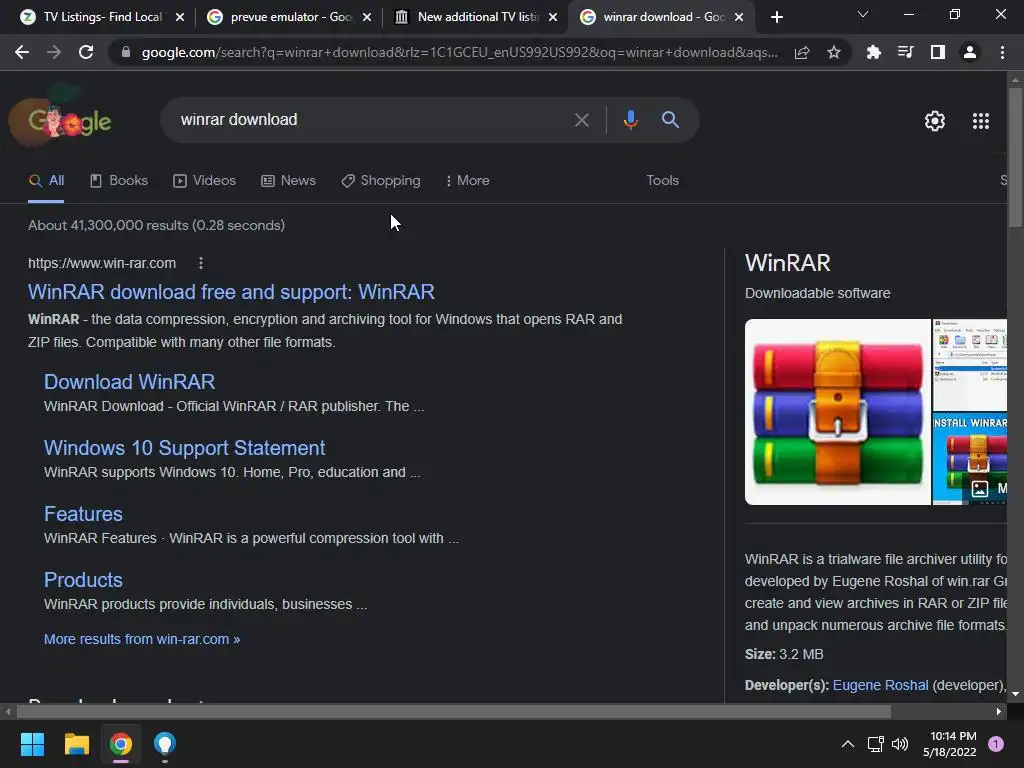Click Chrome icon in taskbar
This screenshot has height=768, width=1024.
pyautogui.click(x=121, y=744)
